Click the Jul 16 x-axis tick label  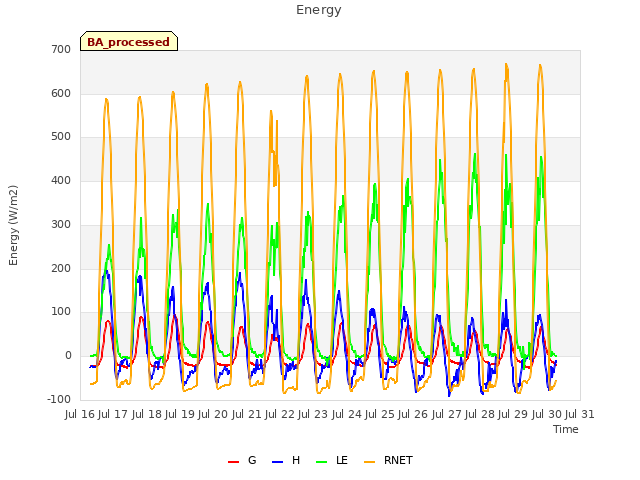pos(80,415)
